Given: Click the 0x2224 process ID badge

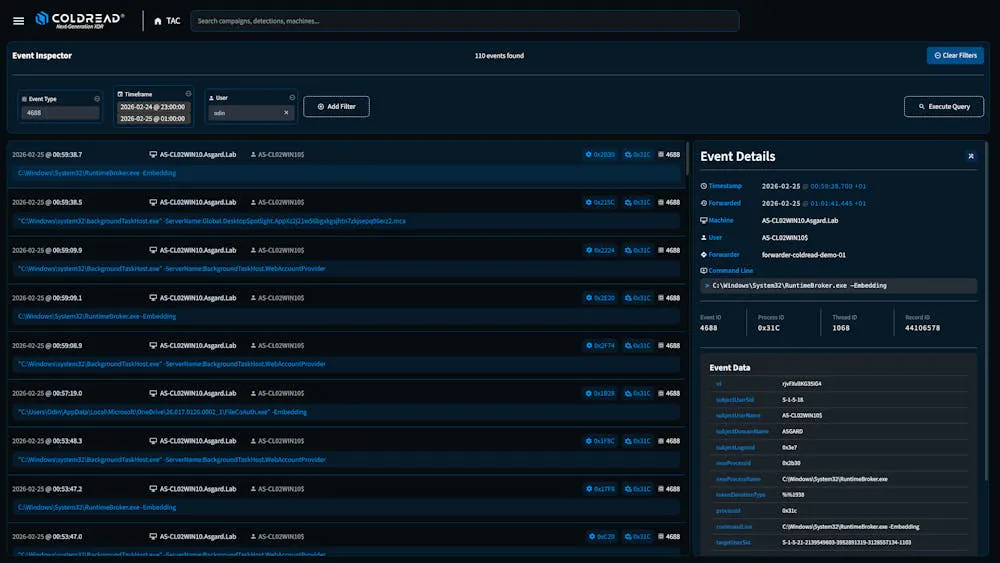Looking at the screenshot, I should (x=600, y=250).
